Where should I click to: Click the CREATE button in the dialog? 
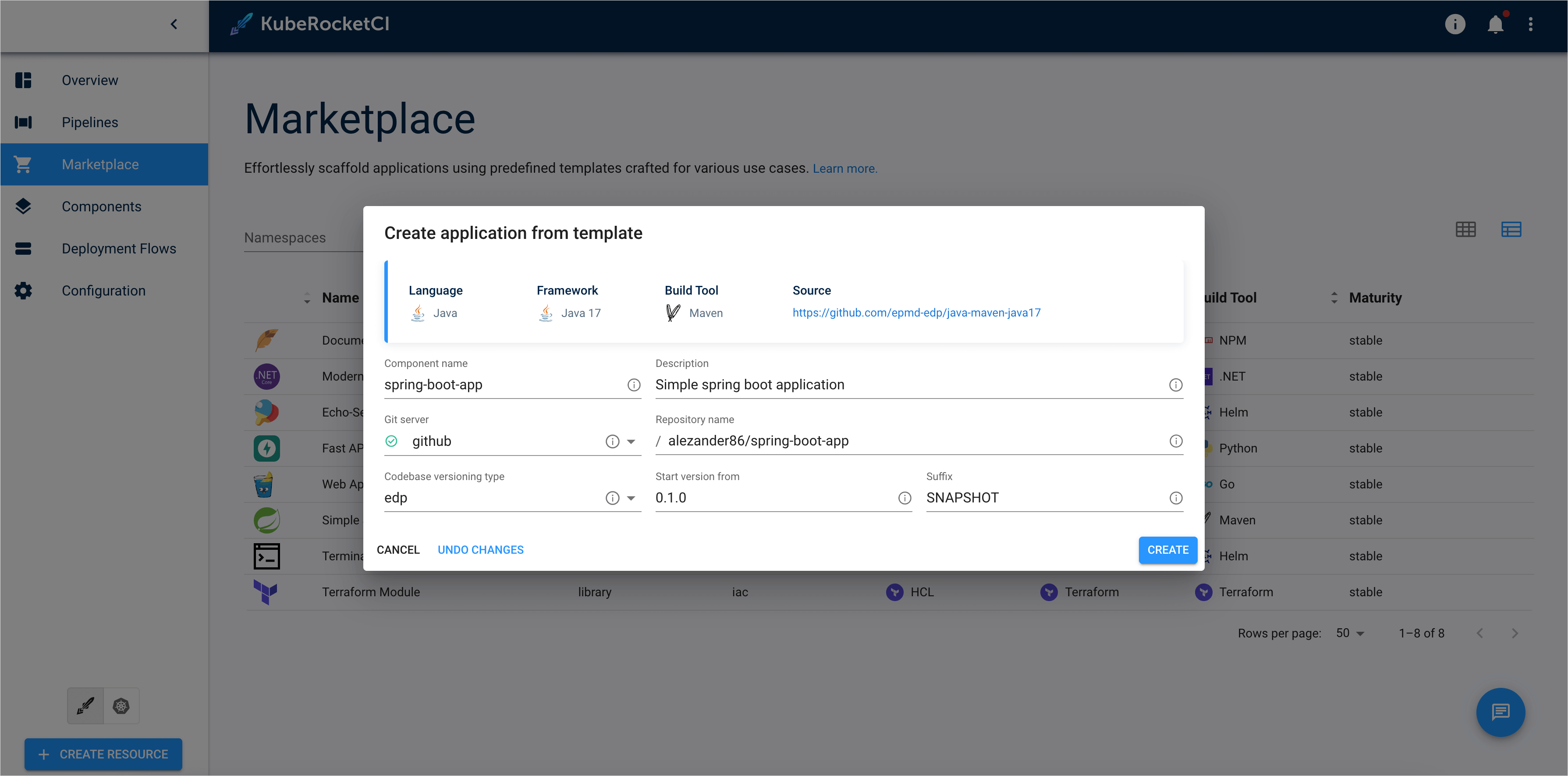(x=1167, y=549)
